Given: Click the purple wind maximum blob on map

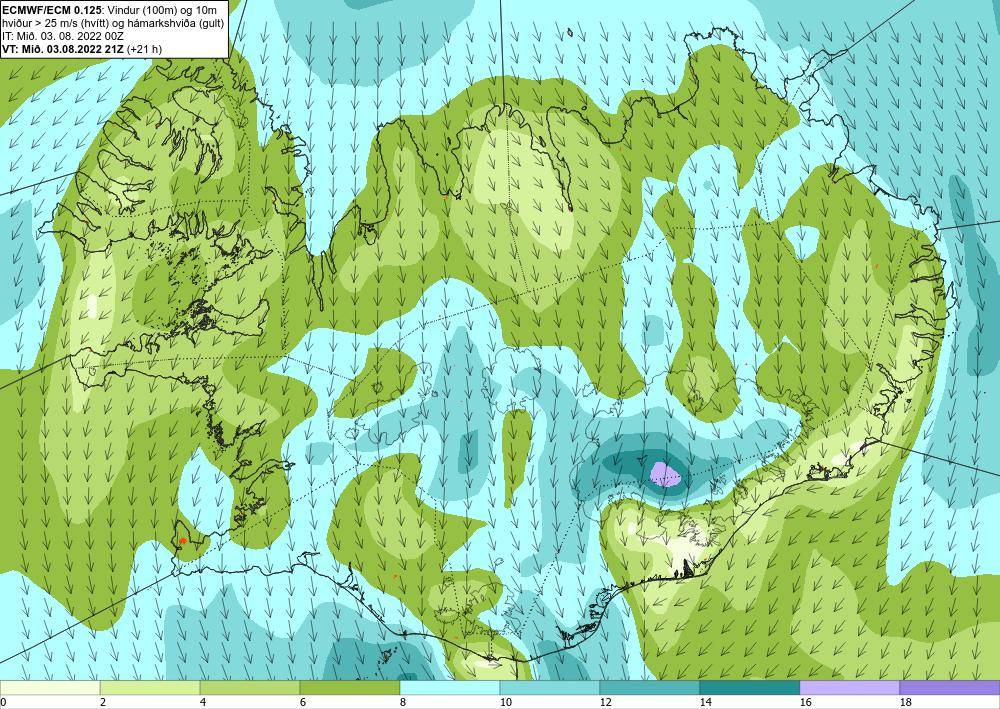Looking at the screenshot, I should pyautogui.click(x=665, y=474).
